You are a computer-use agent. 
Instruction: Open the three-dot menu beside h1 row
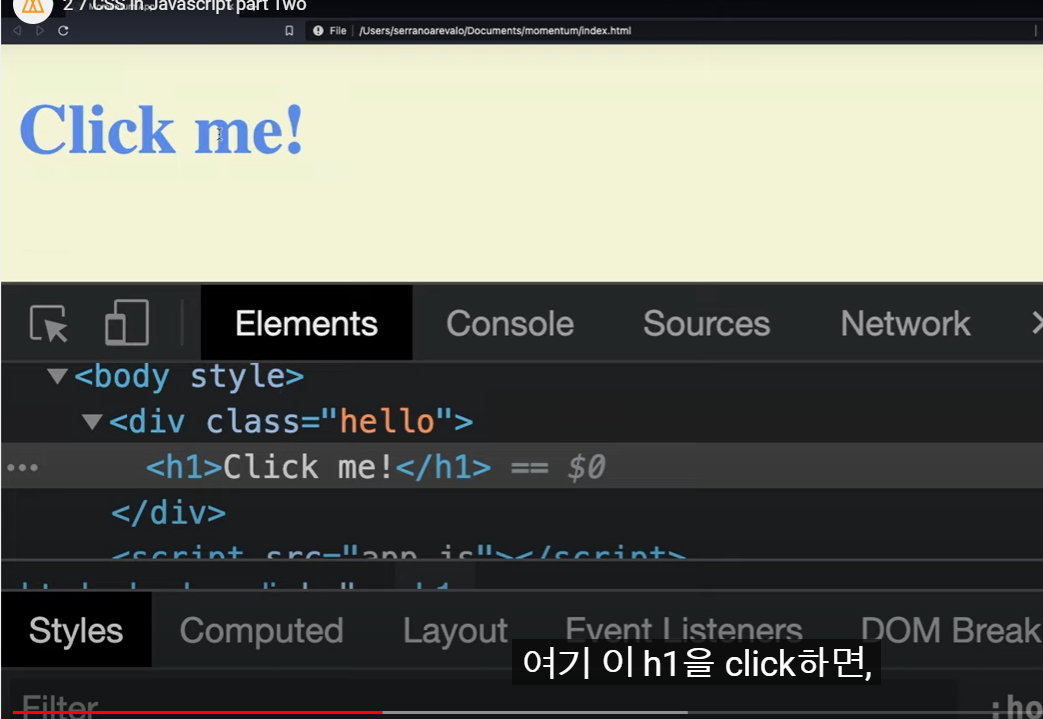tap(23, 468)
